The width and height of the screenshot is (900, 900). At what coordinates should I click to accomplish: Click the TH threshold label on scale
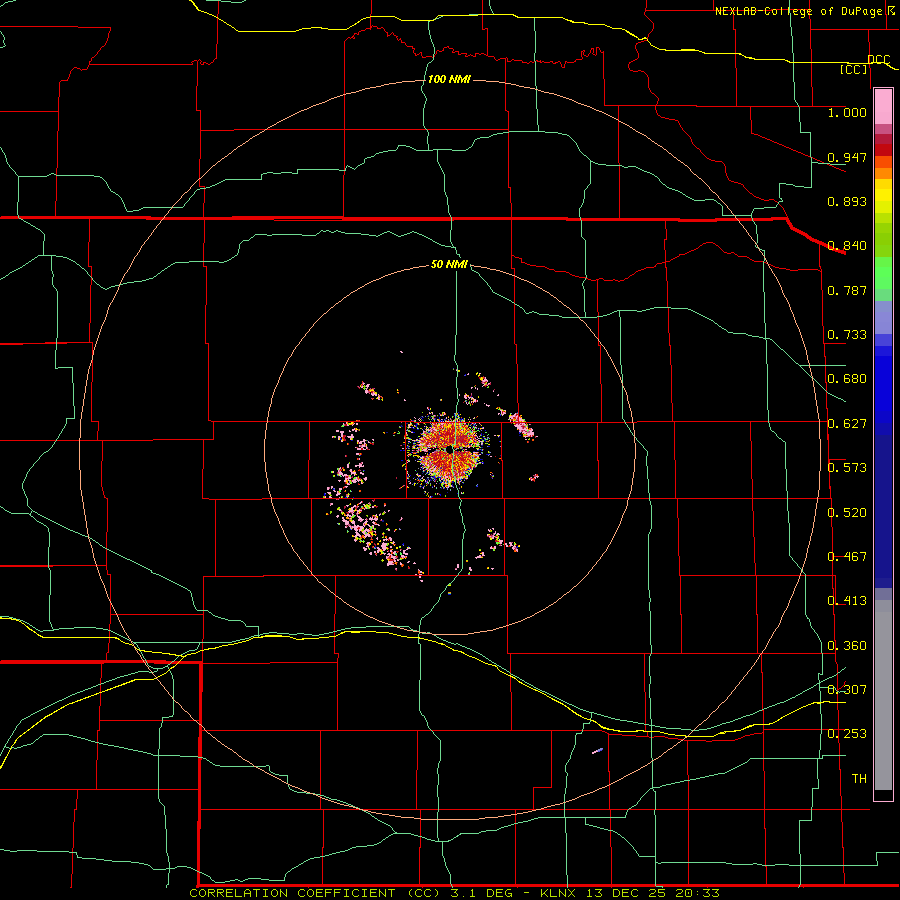tap(859, 778)
